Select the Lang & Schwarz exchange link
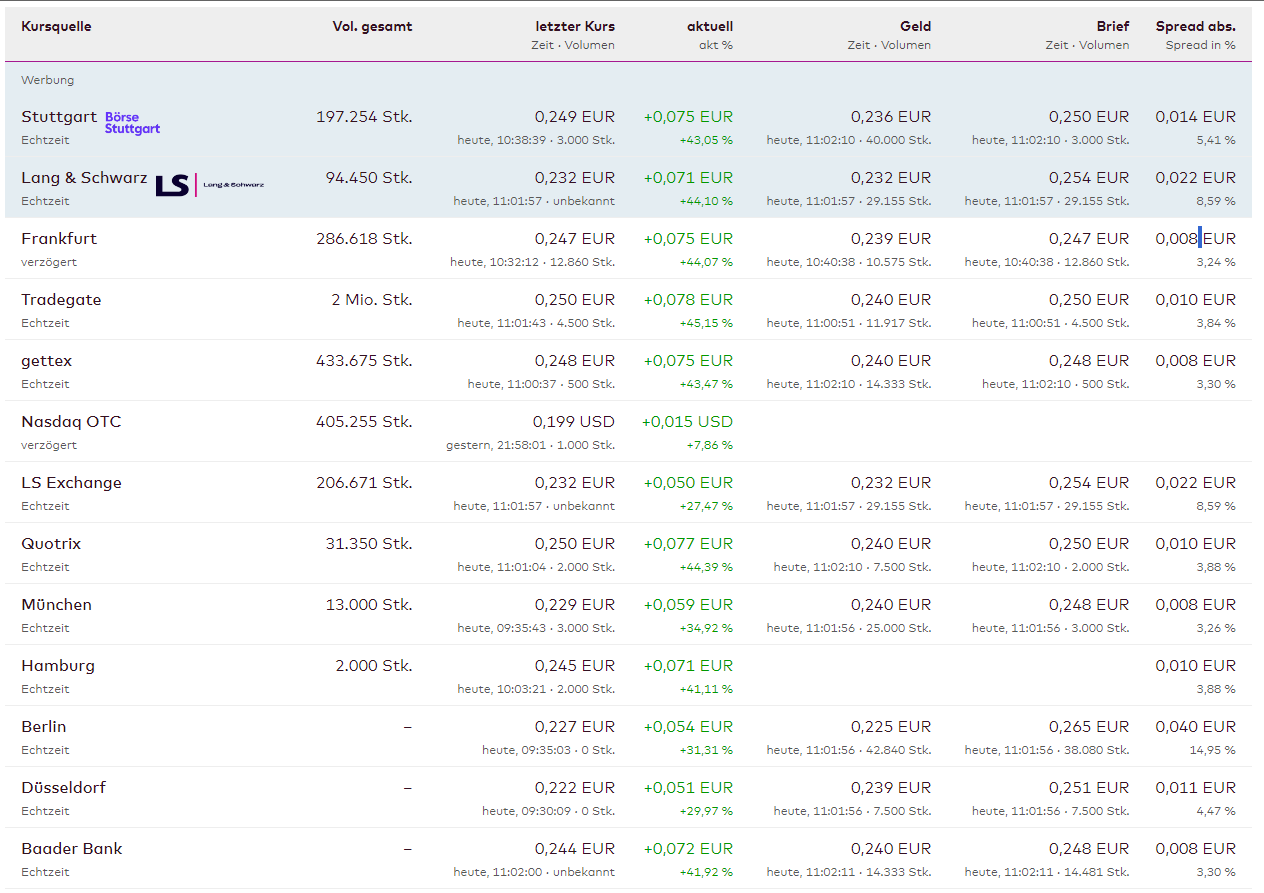The image size is (1264, 893). pyautogui.click(x=84, y=178)
